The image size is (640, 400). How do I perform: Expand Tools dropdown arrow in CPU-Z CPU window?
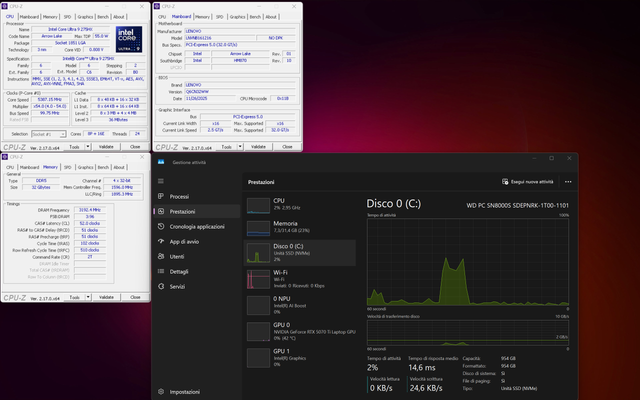point(88,147)
